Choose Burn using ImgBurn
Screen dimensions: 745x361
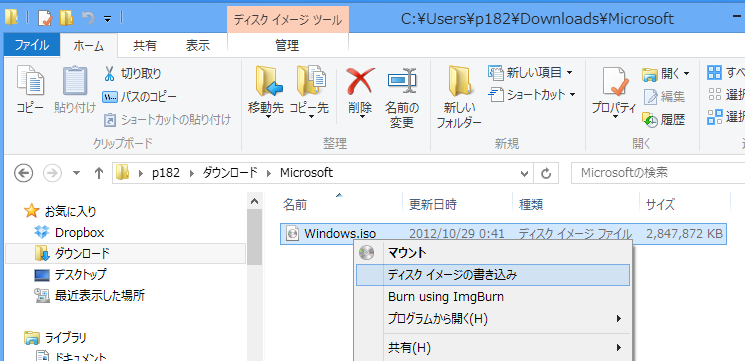[x=493, y=297]
